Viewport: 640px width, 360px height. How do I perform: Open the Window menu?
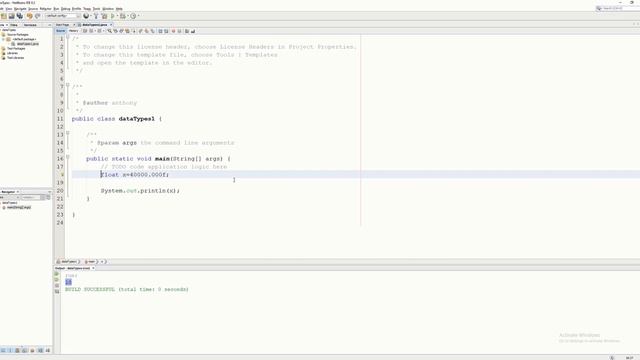108,9
